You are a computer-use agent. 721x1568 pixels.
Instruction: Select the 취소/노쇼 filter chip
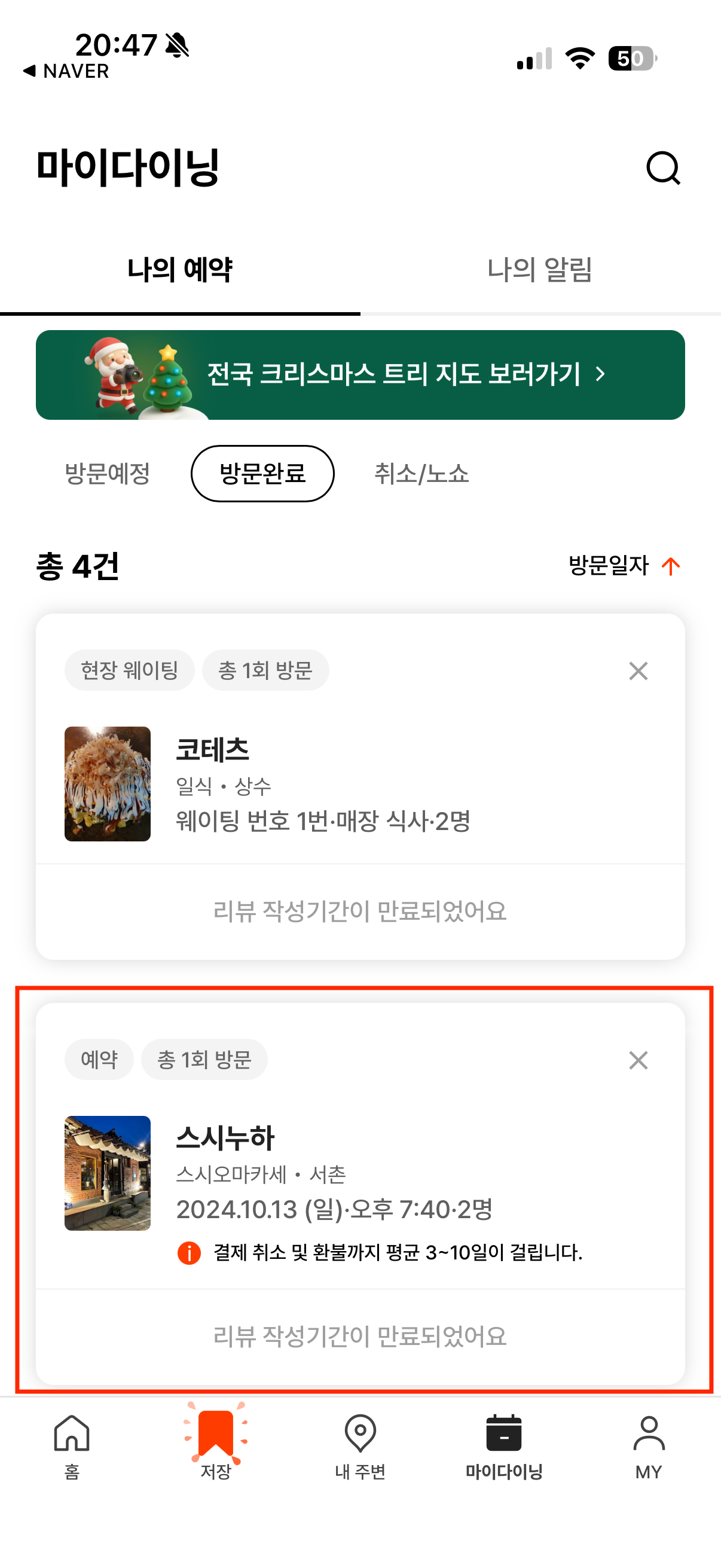(423, 473)
